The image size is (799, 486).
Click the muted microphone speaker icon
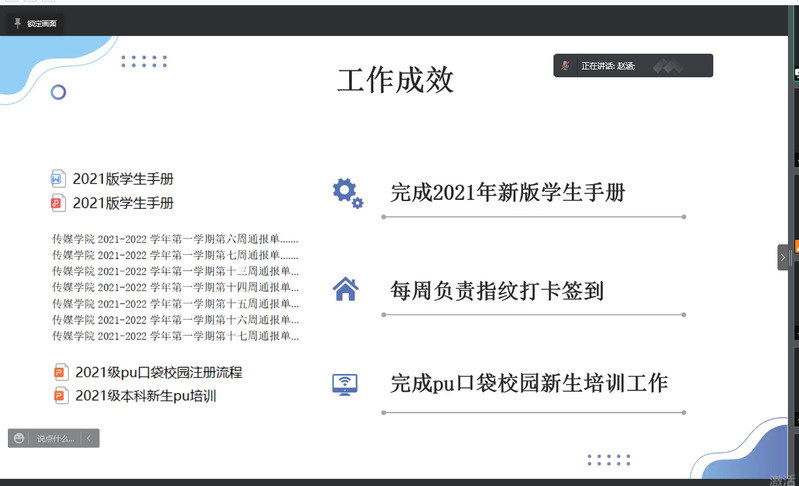point(566,66)
